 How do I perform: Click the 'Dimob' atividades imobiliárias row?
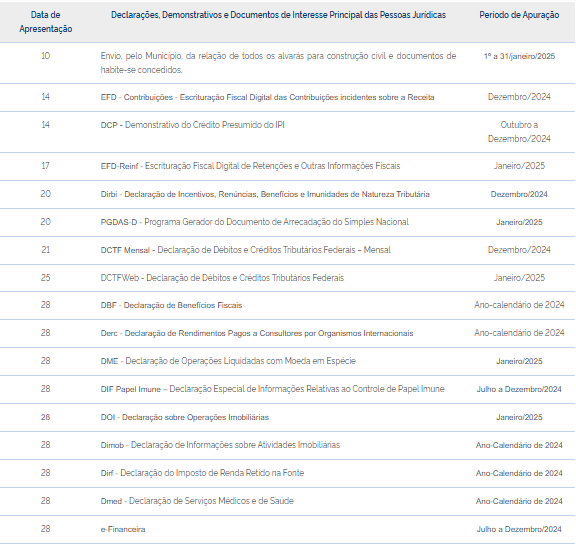(220, 445)
